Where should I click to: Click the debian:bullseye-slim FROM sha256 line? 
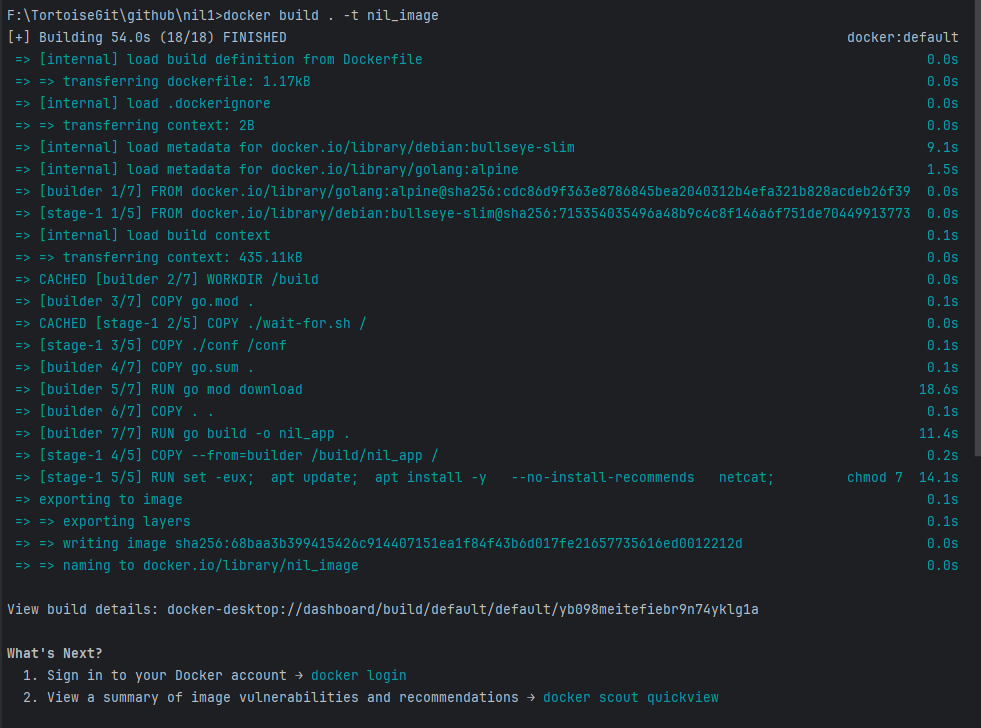[474, 213]
